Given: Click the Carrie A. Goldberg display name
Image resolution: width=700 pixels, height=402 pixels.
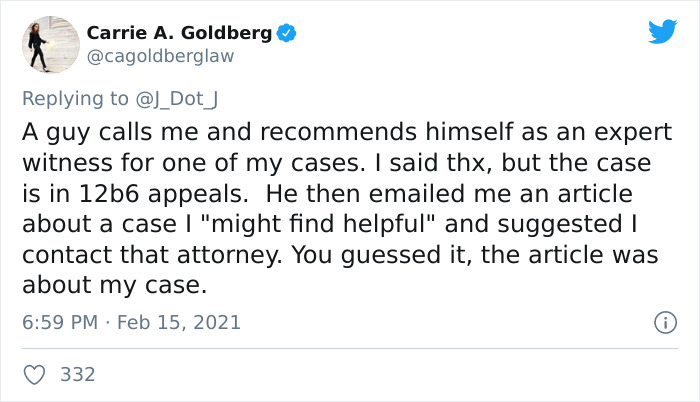Looking at the screenshot, I should click(179, 33).
